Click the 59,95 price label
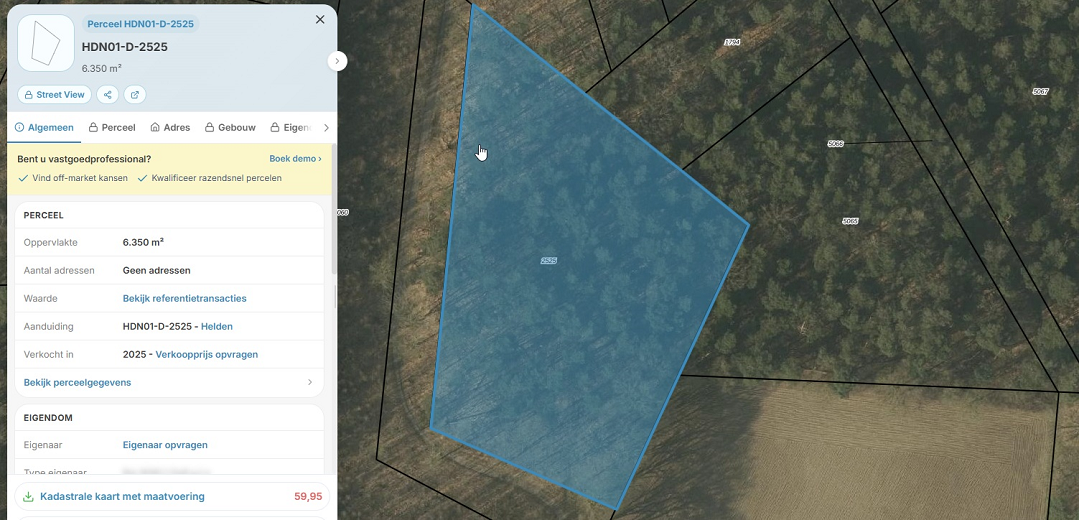1079x520 pixels. tap(308, 497)
